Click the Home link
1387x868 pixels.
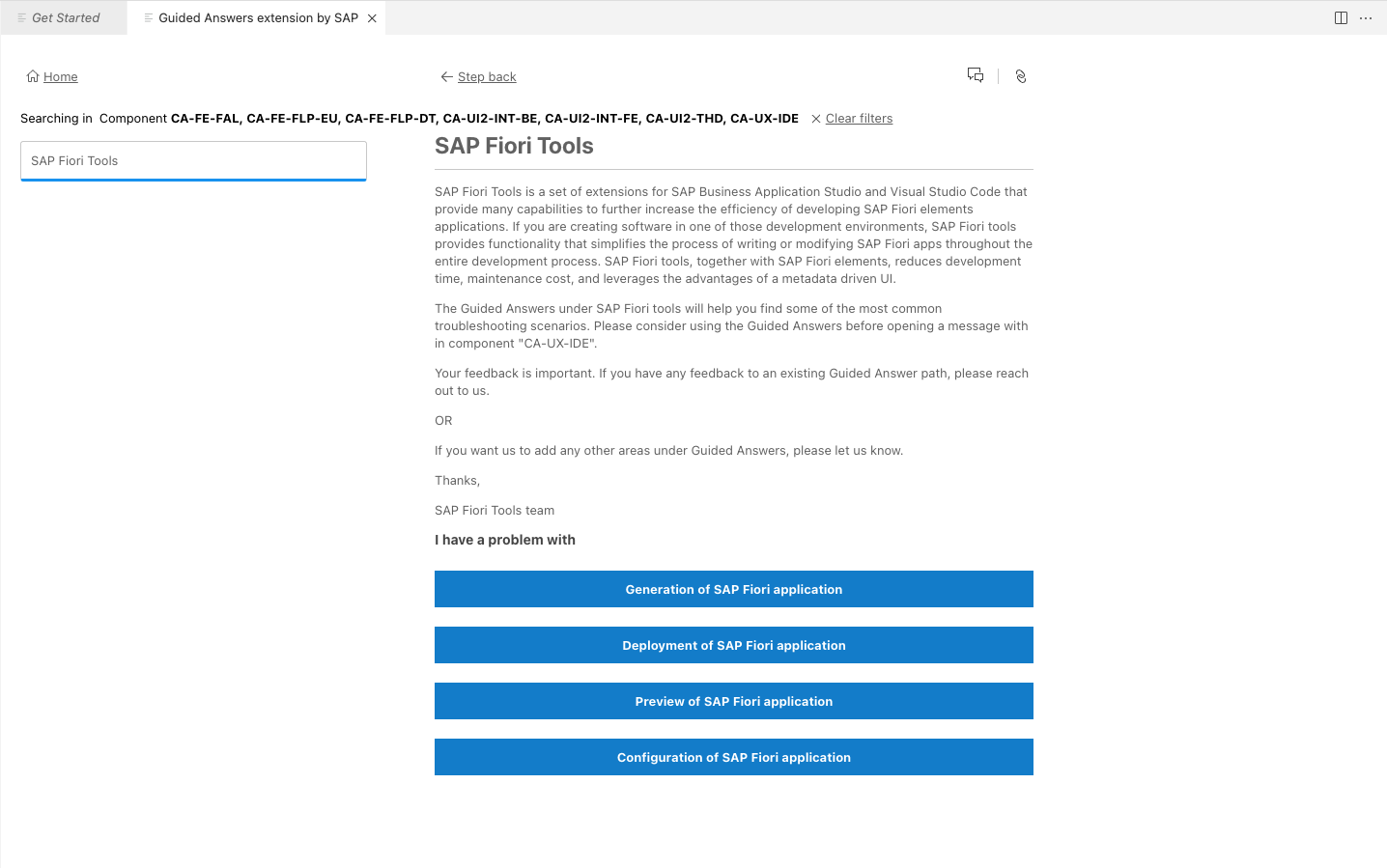pos(60,76)
